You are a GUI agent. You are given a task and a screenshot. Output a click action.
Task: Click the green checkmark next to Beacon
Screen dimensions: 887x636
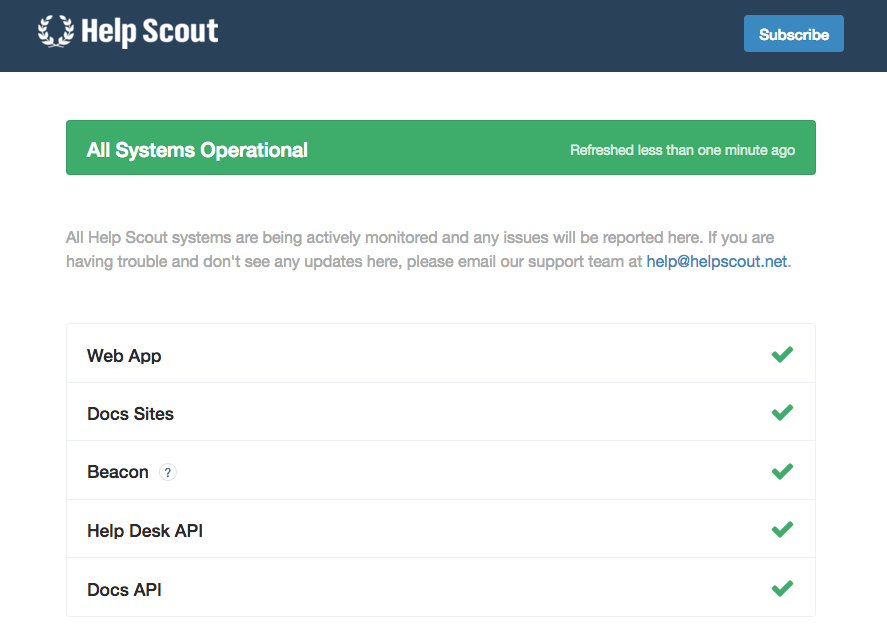coord(782,470)
